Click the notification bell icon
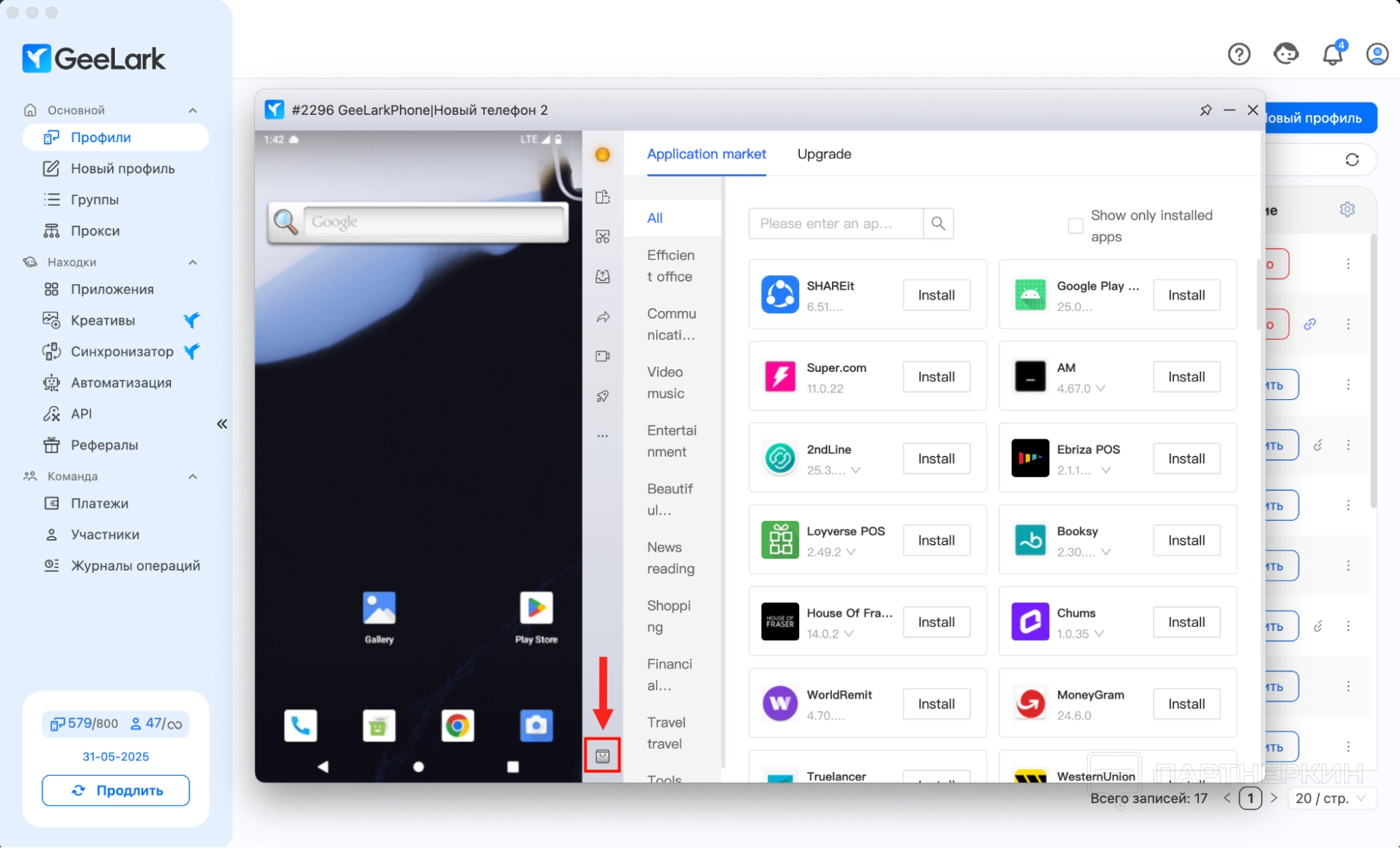Image resolution: width=1400 pixels, height=848 pixels. [x=1332, y=54]
